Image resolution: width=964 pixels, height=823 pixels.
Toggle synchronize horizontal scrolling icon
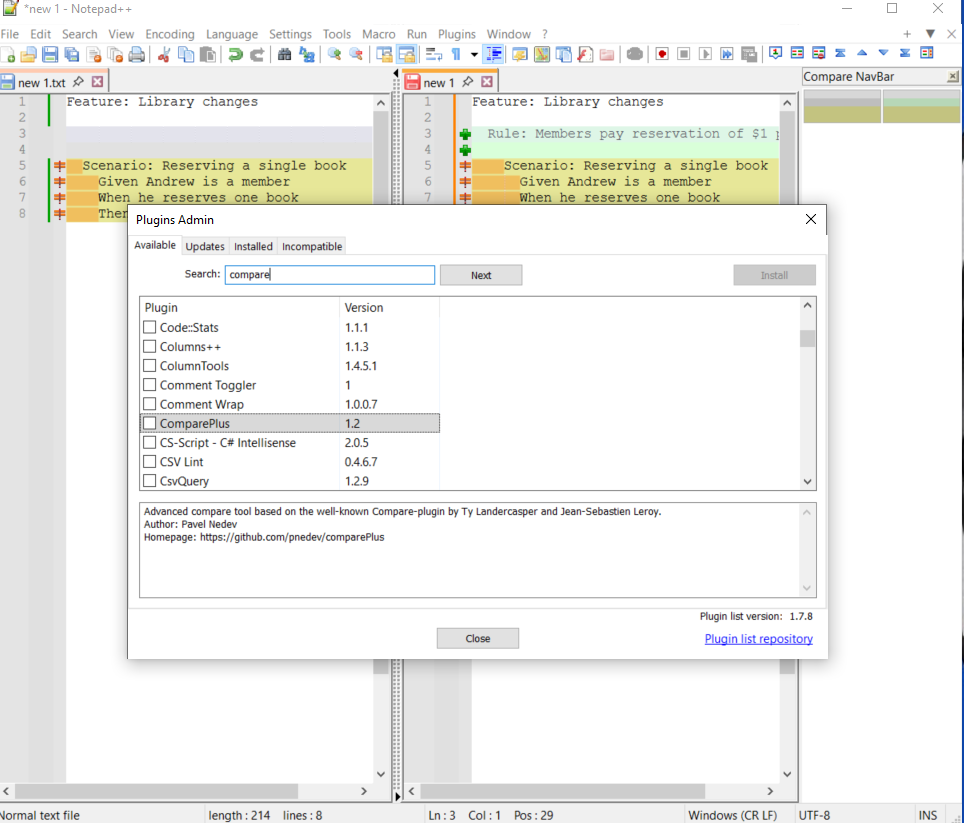click(x=406, y=54)
